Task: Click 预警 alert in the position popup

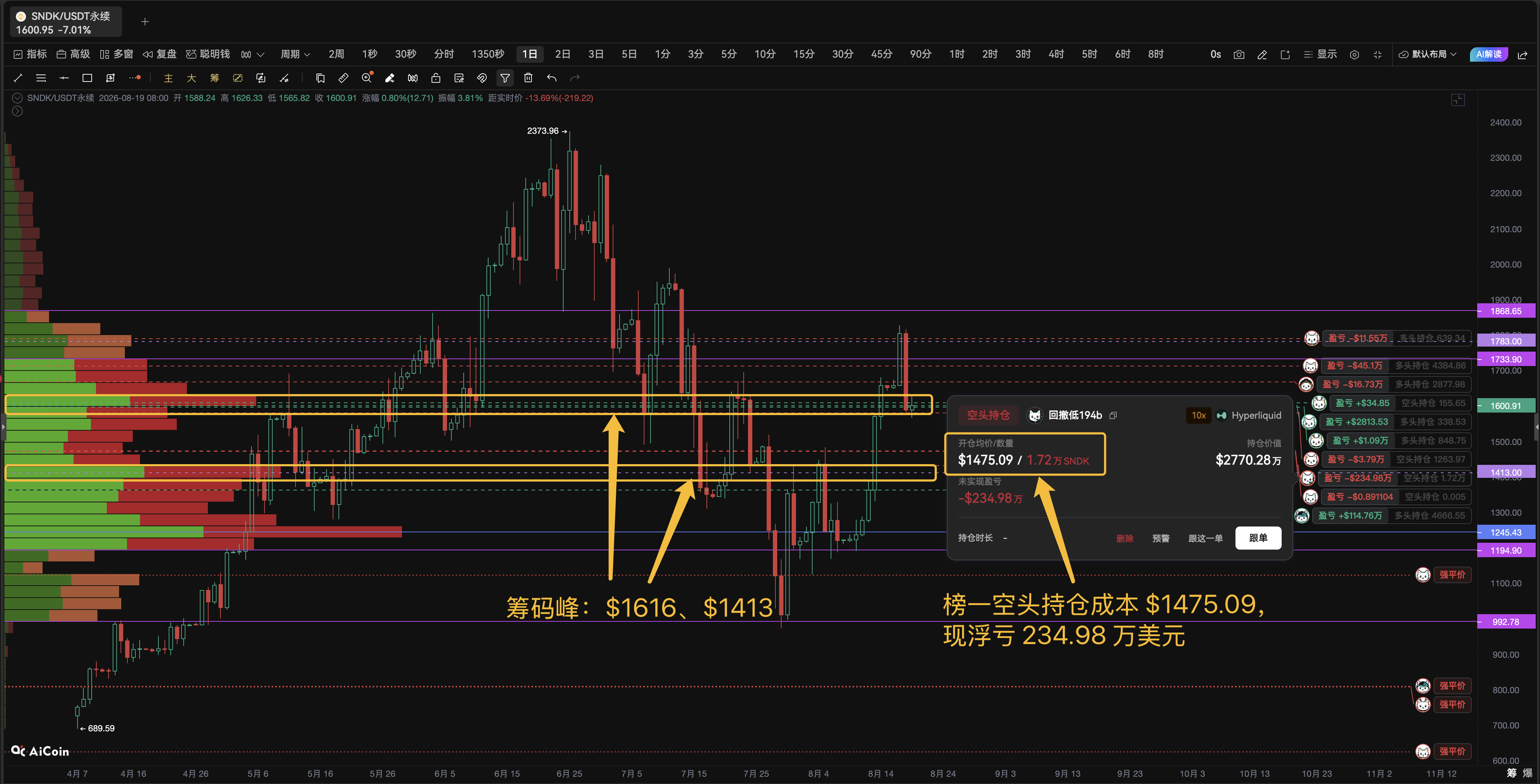Action: tap(1161, 538)
